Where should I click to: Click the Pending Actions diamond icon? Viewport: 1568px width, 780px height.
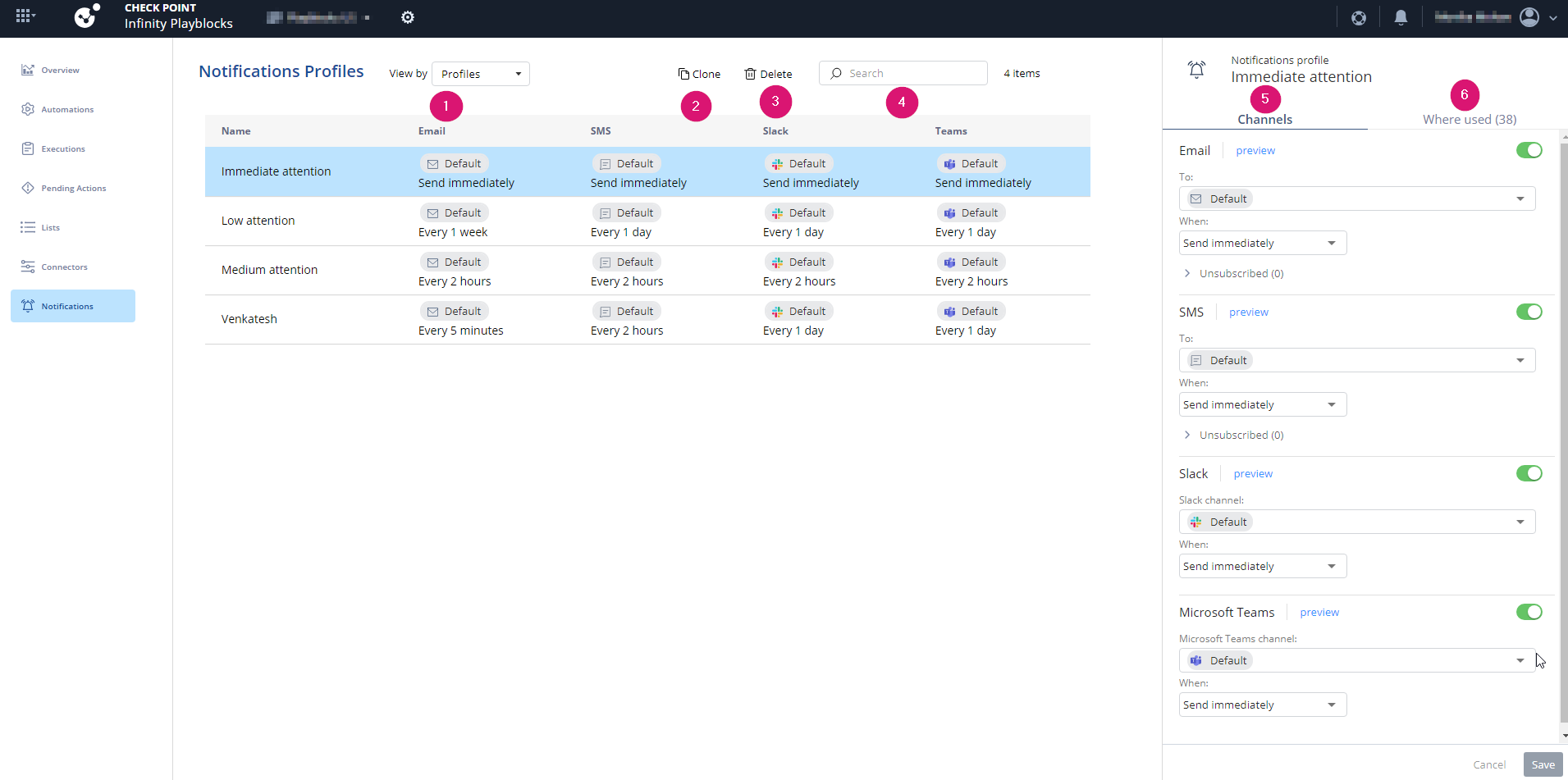point(28,188)
